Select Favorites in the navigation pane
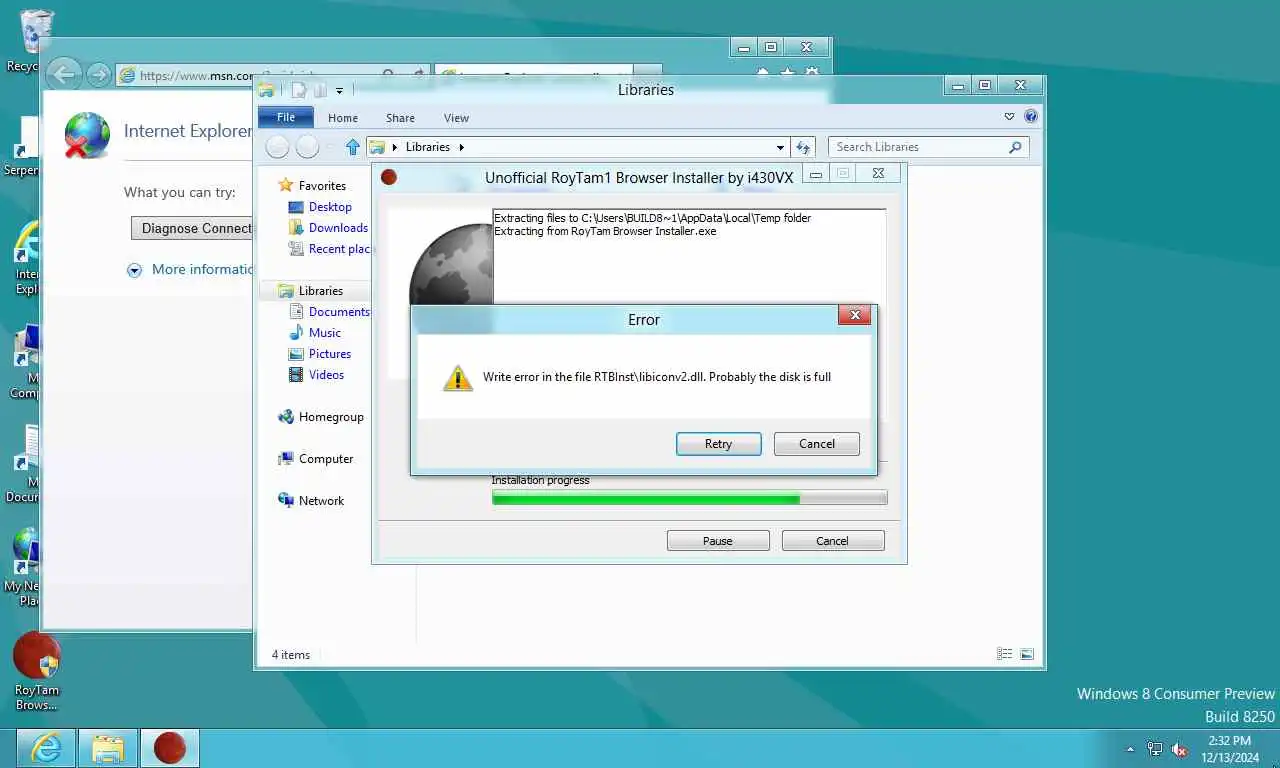 (322, 185)
